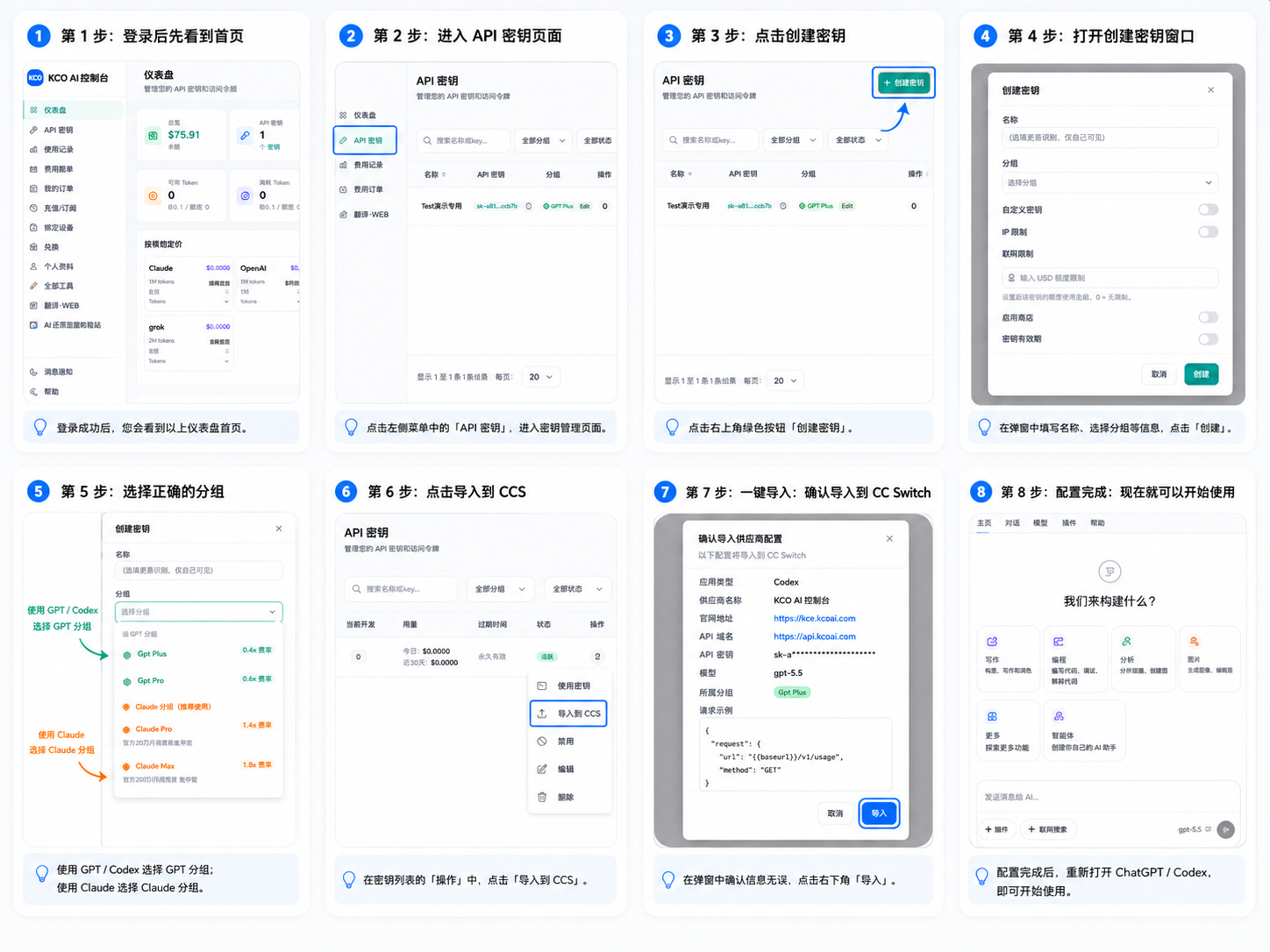Click 兑换 icon in step 1 sidebar
Screen dimensions: 1270x952
click(33, 247)
